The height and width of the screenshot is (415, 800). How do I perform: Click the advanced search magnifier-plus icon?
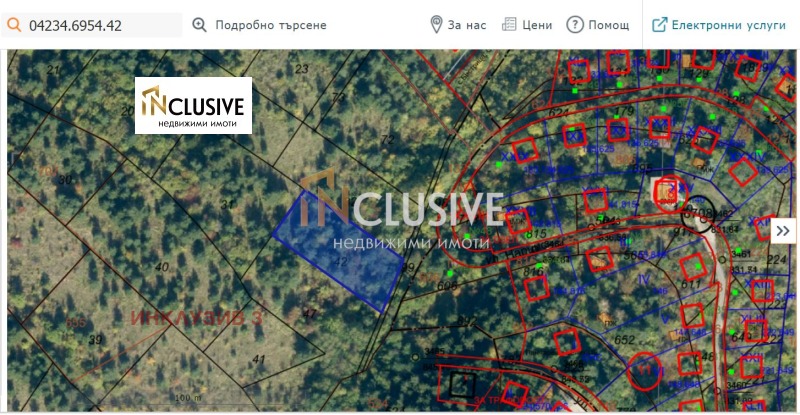click(199, 25)
